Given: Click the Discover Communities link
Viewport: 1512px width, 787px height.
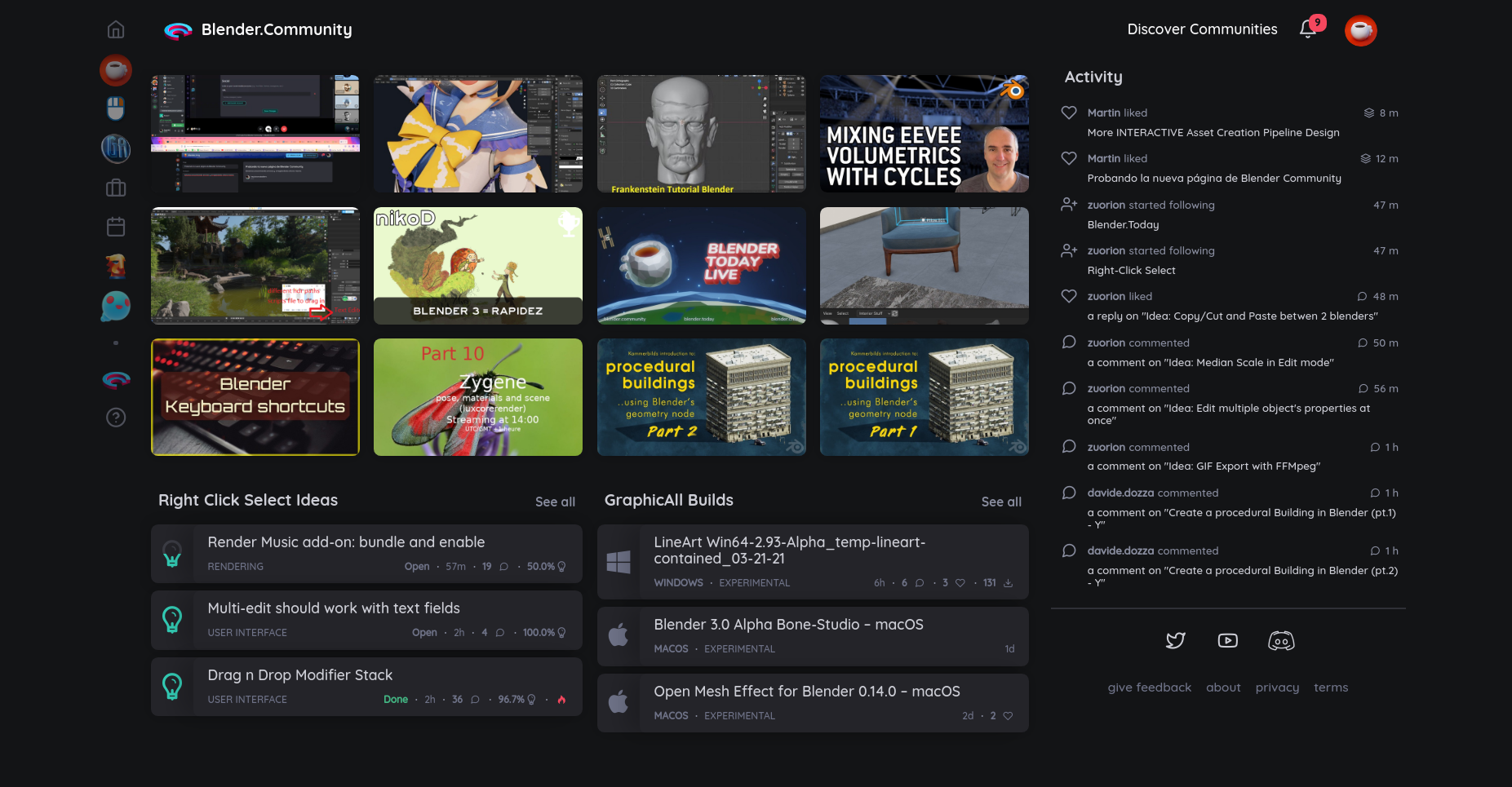Looking at the screenshot, I should click(1202, 29).
